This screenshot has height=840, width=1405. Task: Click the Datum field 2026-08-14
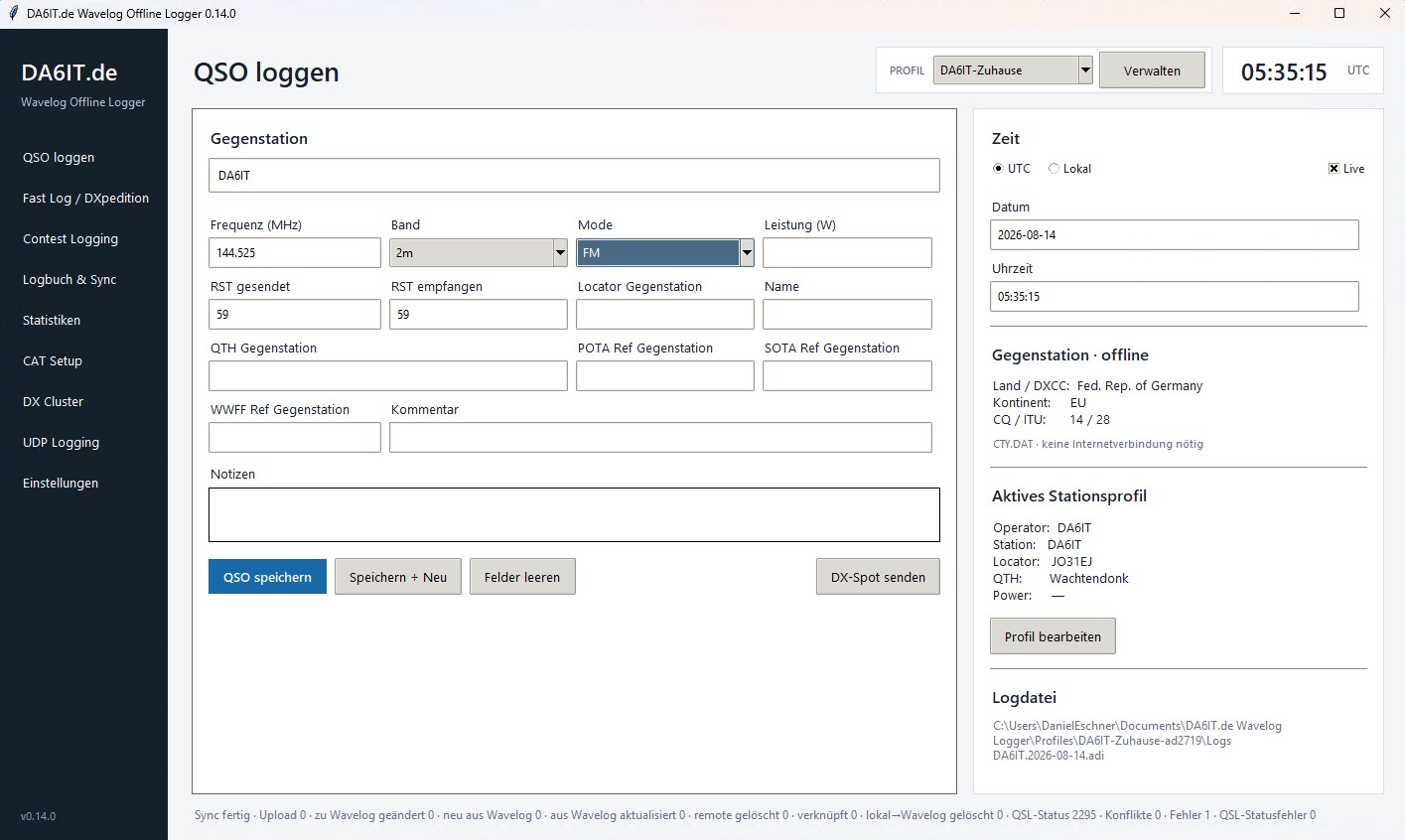(x=1175, y=234)
